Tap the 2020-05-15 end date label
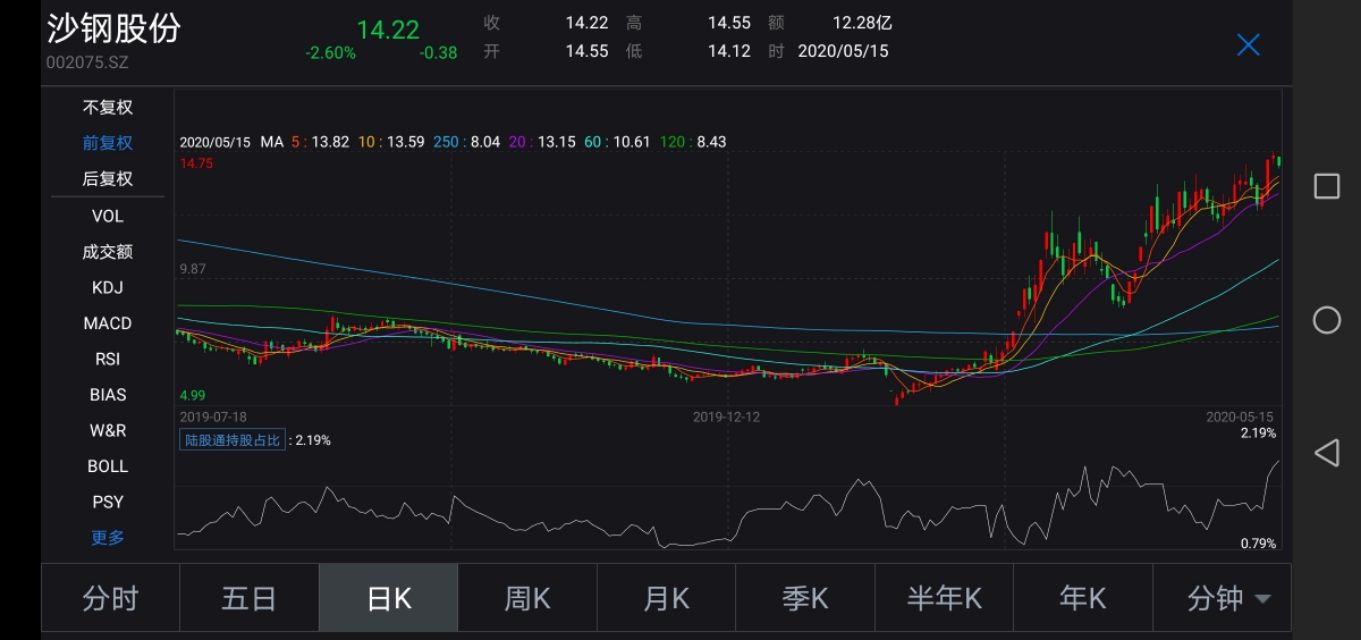 tap(1239, 416)
